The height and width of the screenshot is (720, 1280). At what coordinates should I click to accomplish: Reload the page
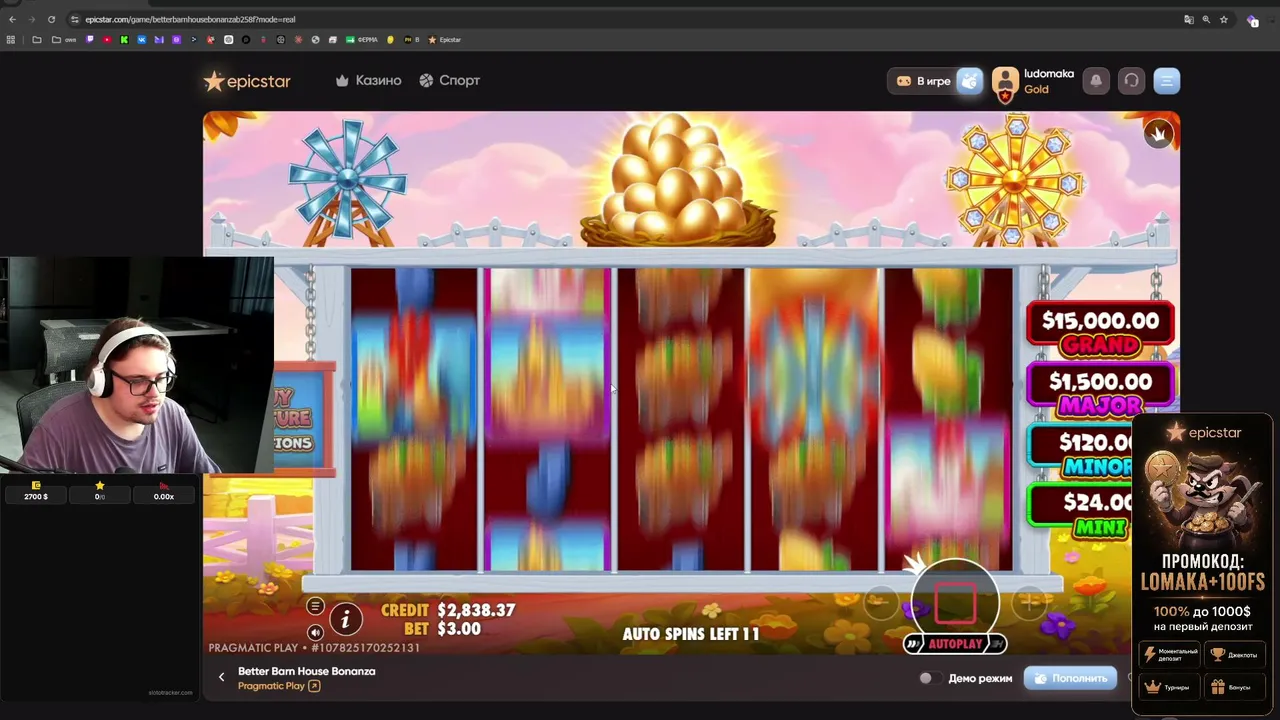(x=51, y=19)
